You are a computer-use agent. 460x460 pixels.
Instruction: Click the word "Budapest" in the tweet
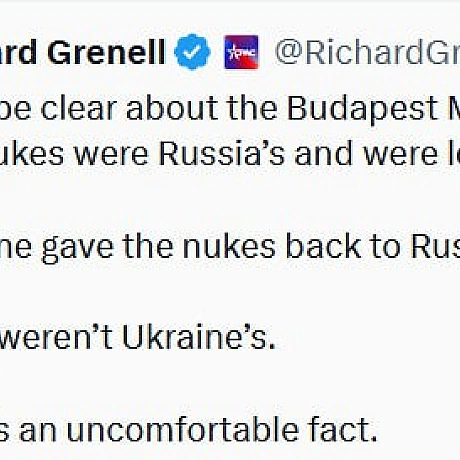[x=363, y=109]
